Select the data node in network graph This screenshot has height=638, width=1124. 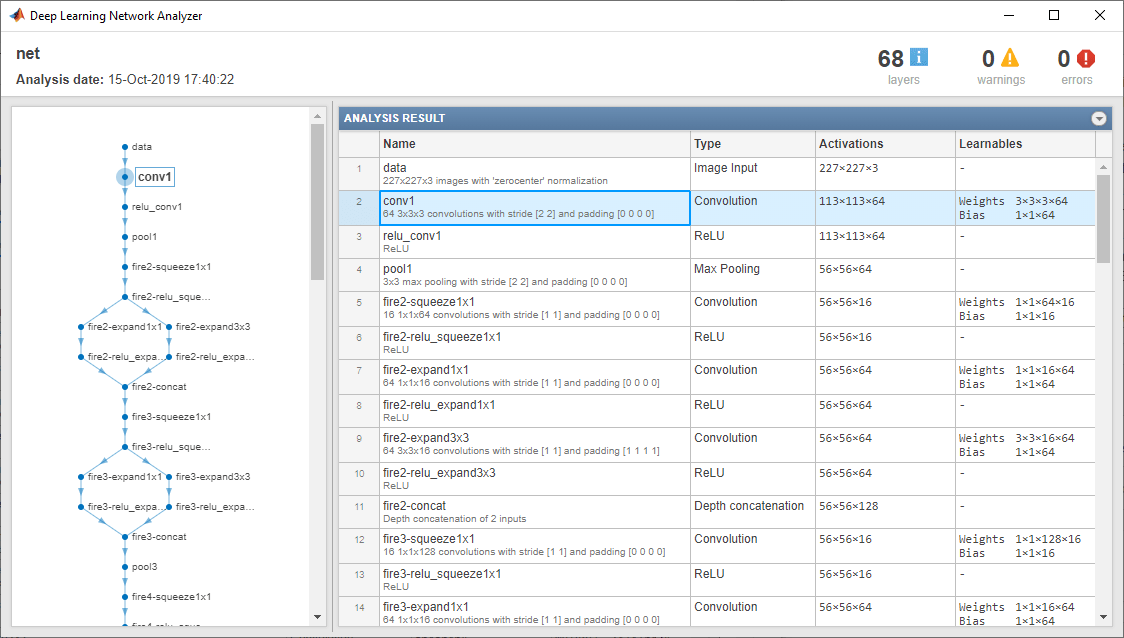click(x=125, y=147)
